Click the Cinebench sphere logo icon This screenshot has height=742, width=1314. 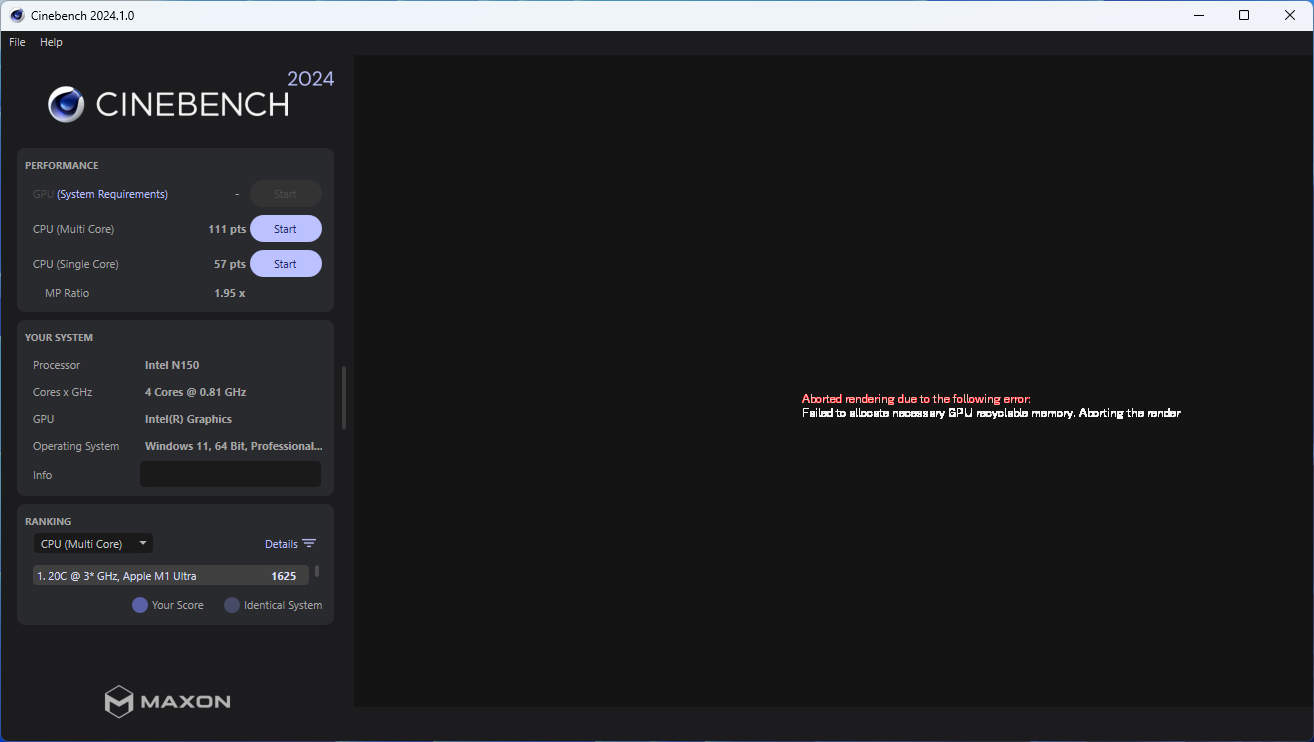click(x=66, y=104)
